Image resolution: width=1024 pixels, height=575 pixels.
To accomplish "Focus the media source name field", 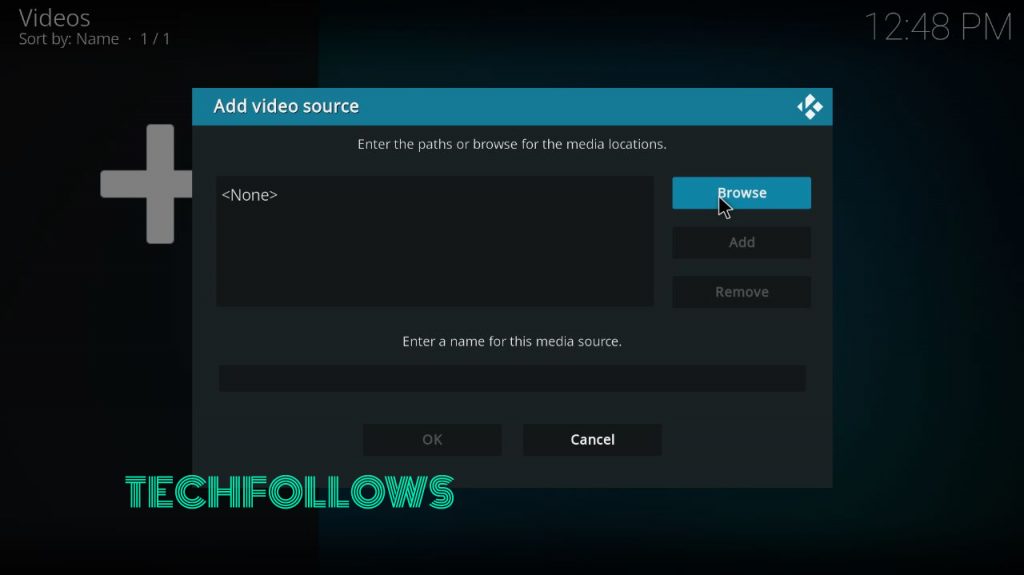I will [512, 378].
